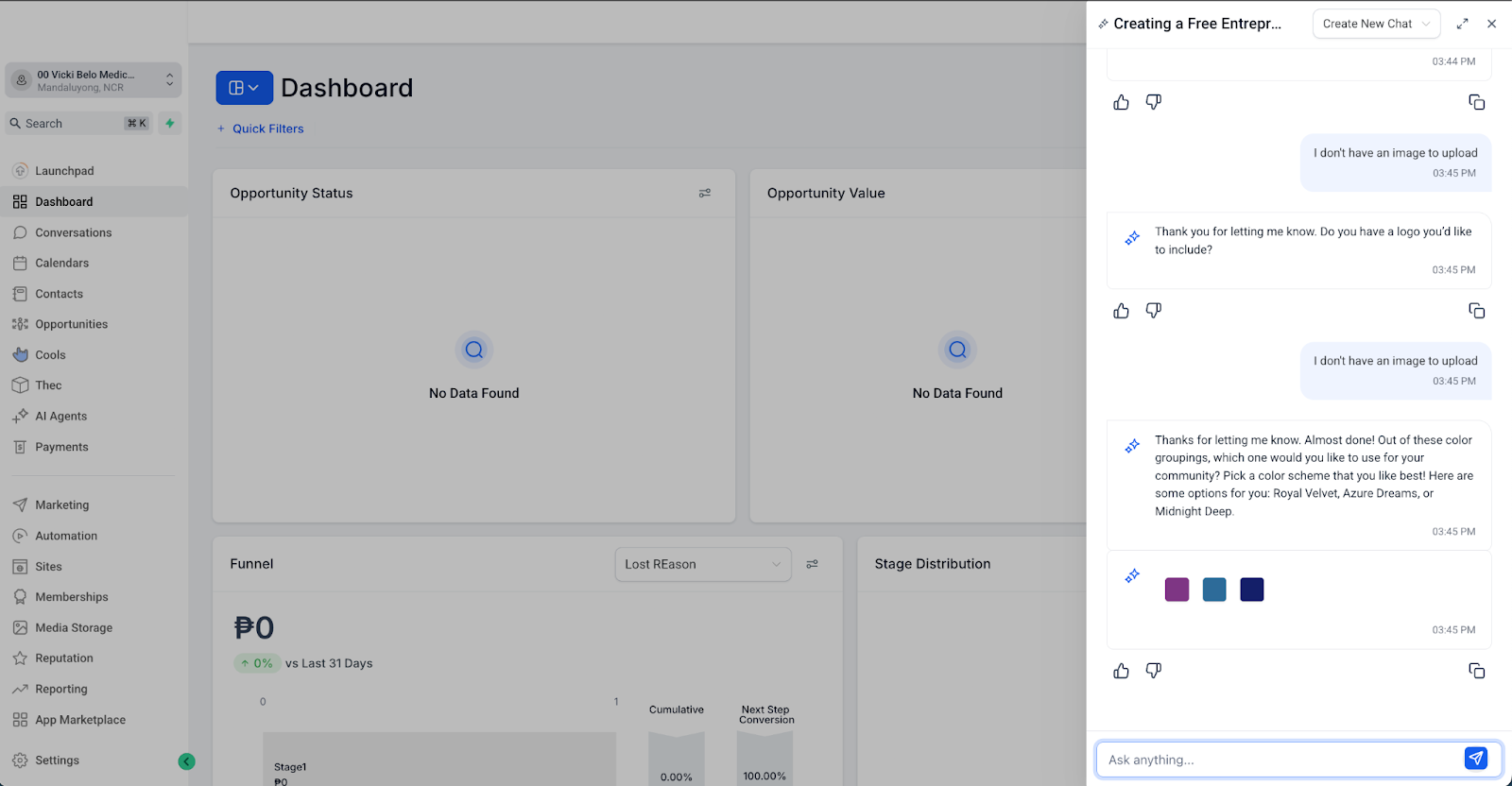
Task: Thumbs down the top chat message
Action: click(1154, 102)
